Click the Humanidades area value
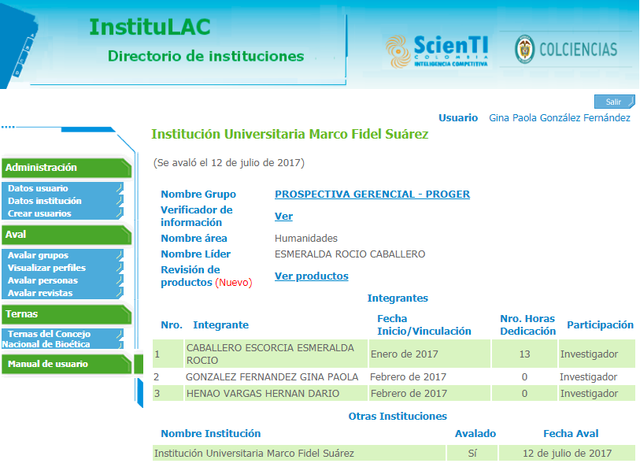The width and height of the screenshot is (640, 467). pos(306,238)
